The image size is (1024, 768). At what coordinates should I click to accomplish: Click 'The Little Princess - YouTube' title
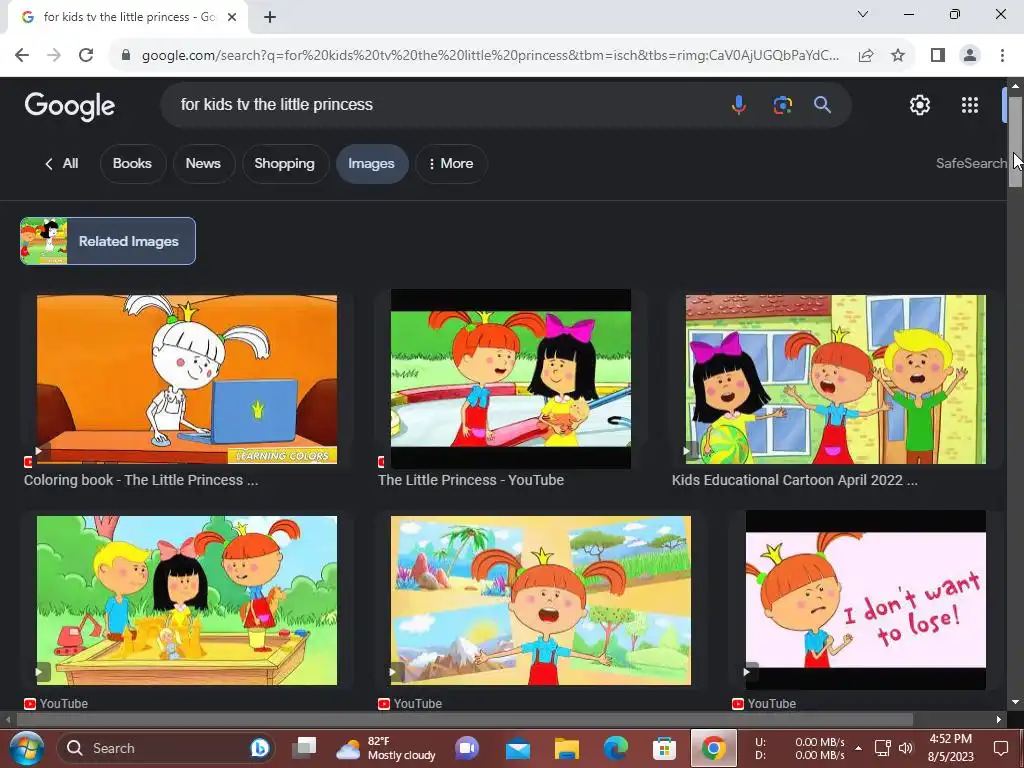[471, 480]
